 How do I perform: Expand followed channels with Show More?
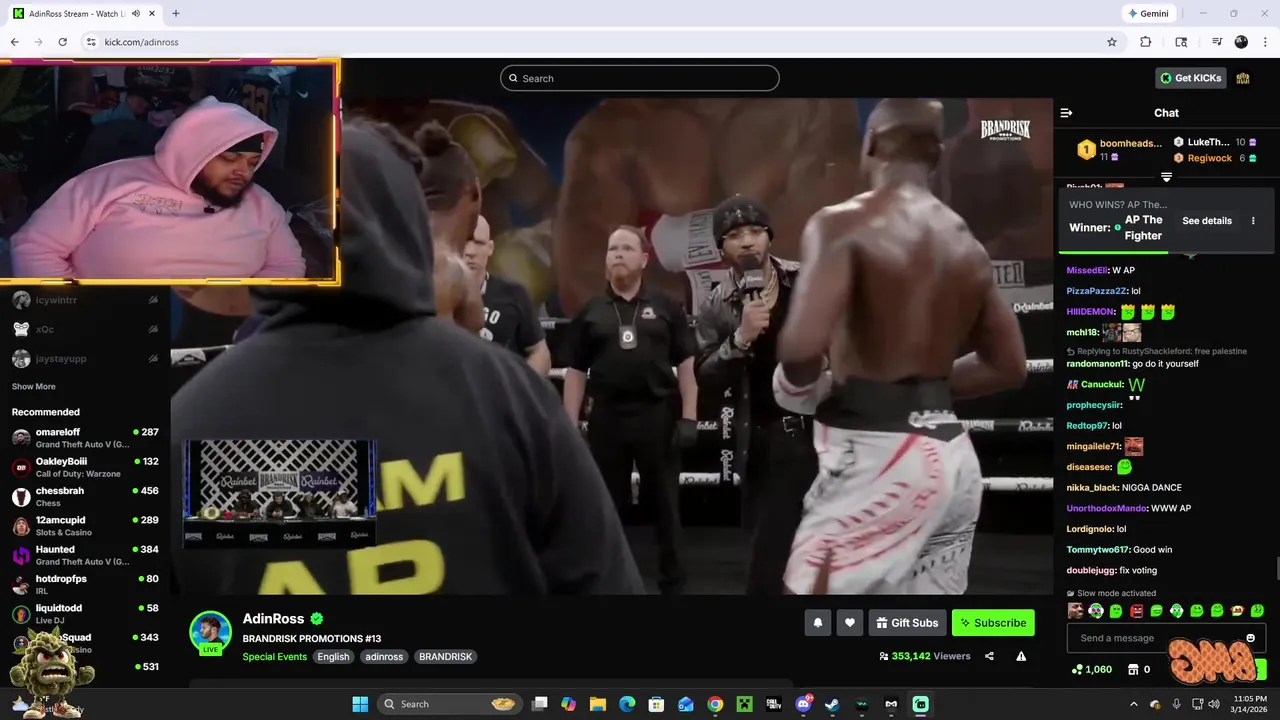coord(34,387)
